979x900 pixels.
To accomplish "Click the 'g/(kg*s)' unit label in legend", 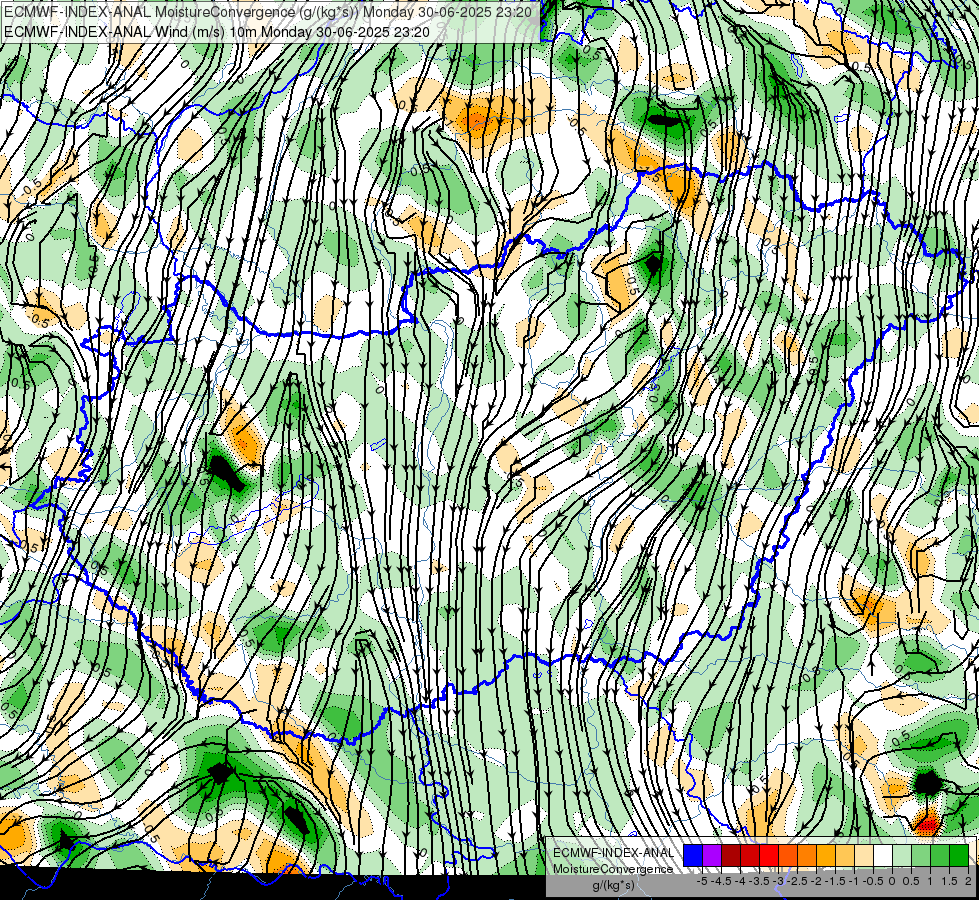I will [x=613, y=886].
